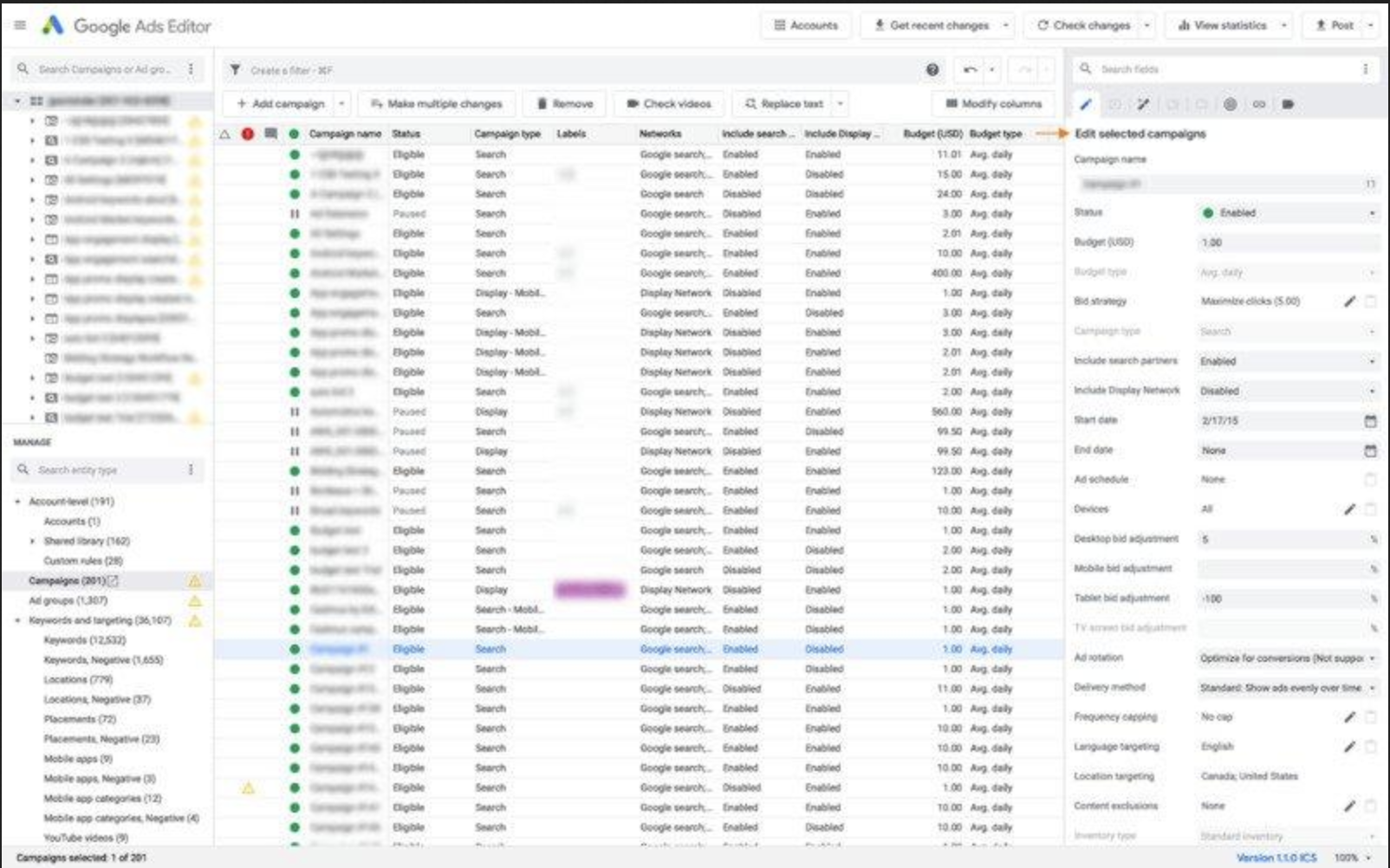Click the filter funnel icon
The image size is (1390, 868).
[x=235, y=69]
